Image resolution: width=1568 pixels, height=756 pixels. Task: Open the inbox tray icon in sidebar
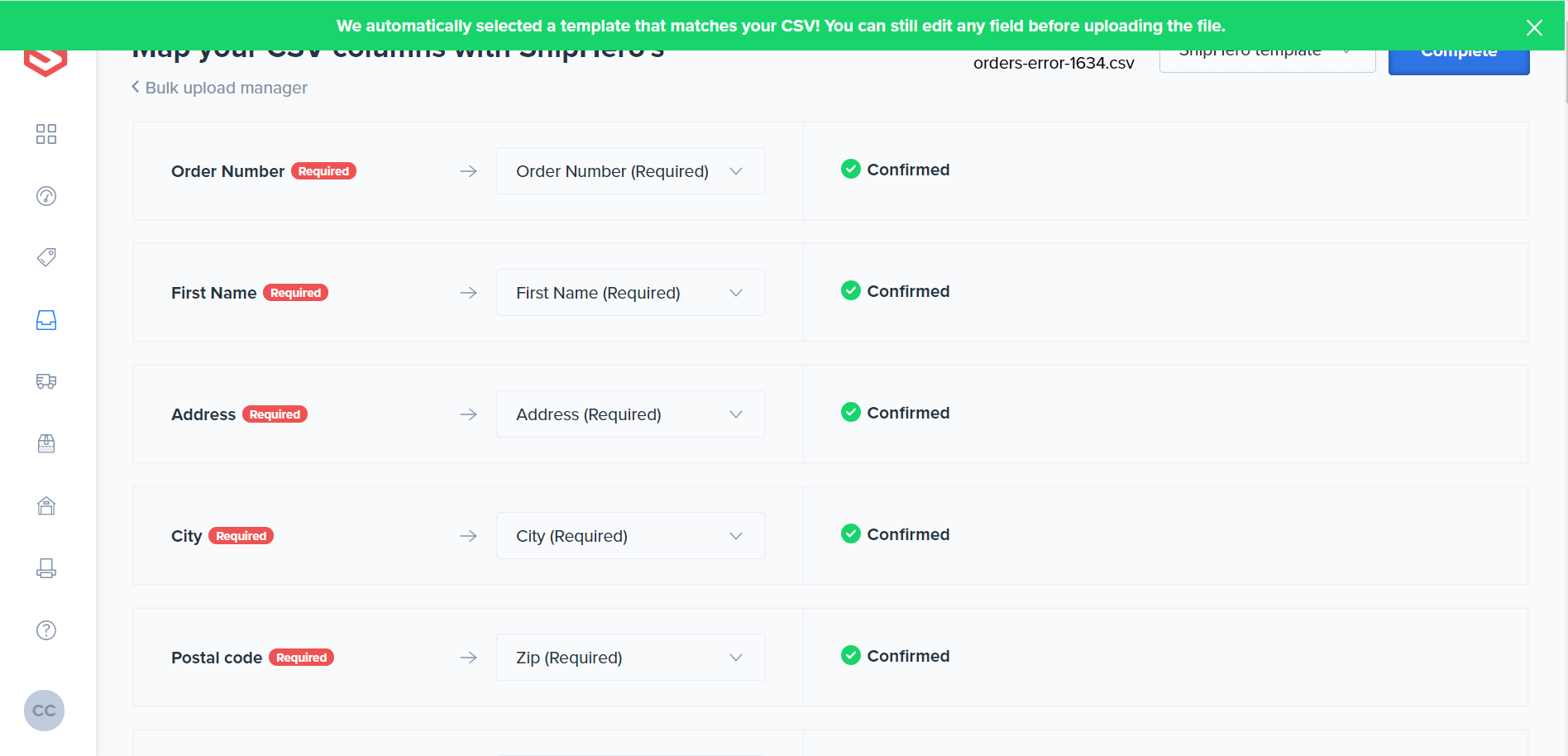tap(46, 320)
